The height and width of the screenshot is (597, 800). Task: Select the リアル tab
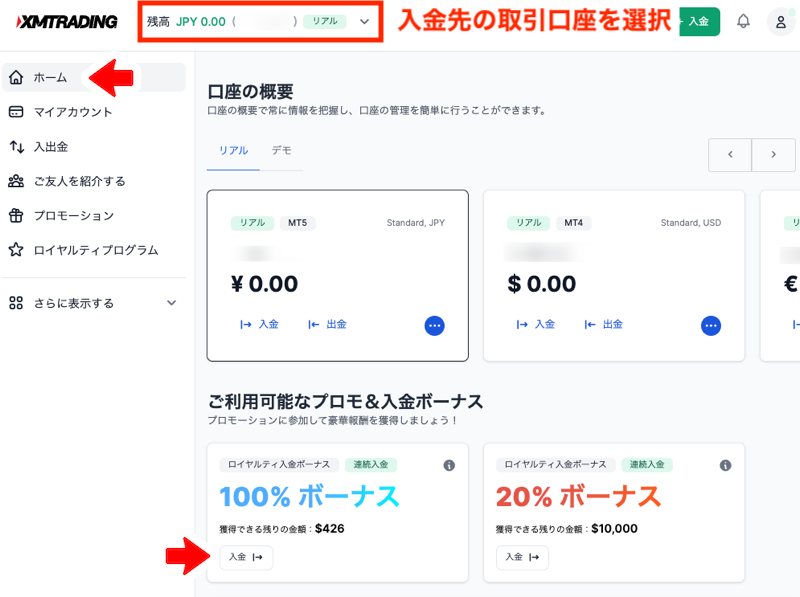tap(233, 151)
